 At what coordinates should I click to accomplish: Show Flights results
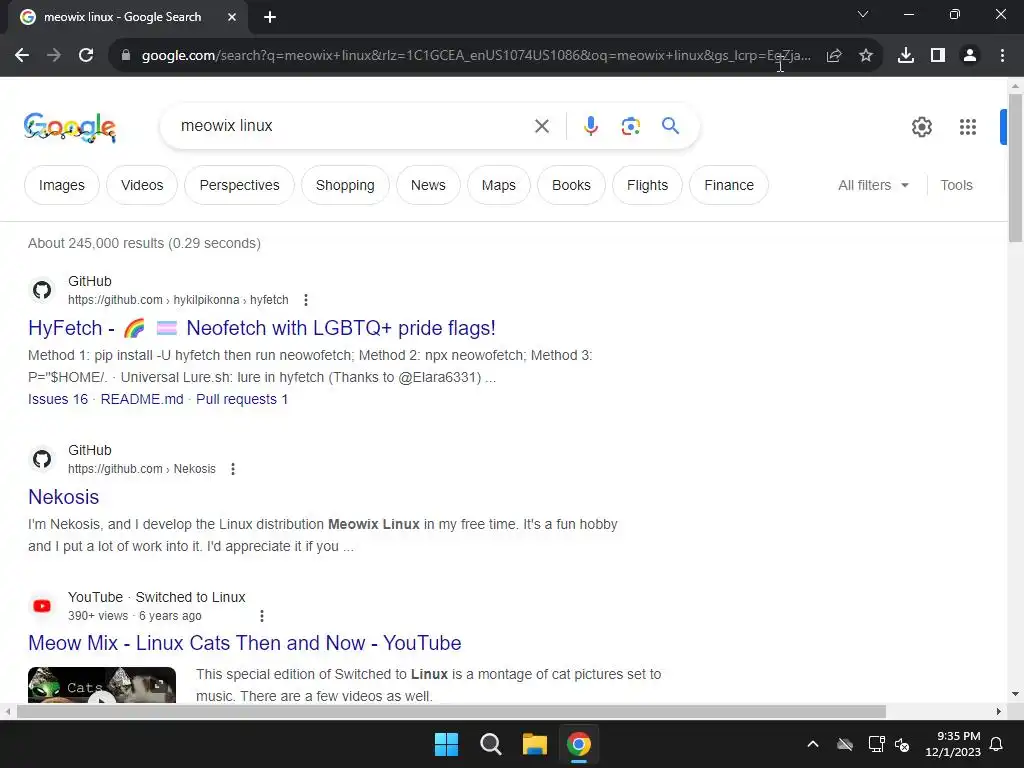tap(648, 185)
